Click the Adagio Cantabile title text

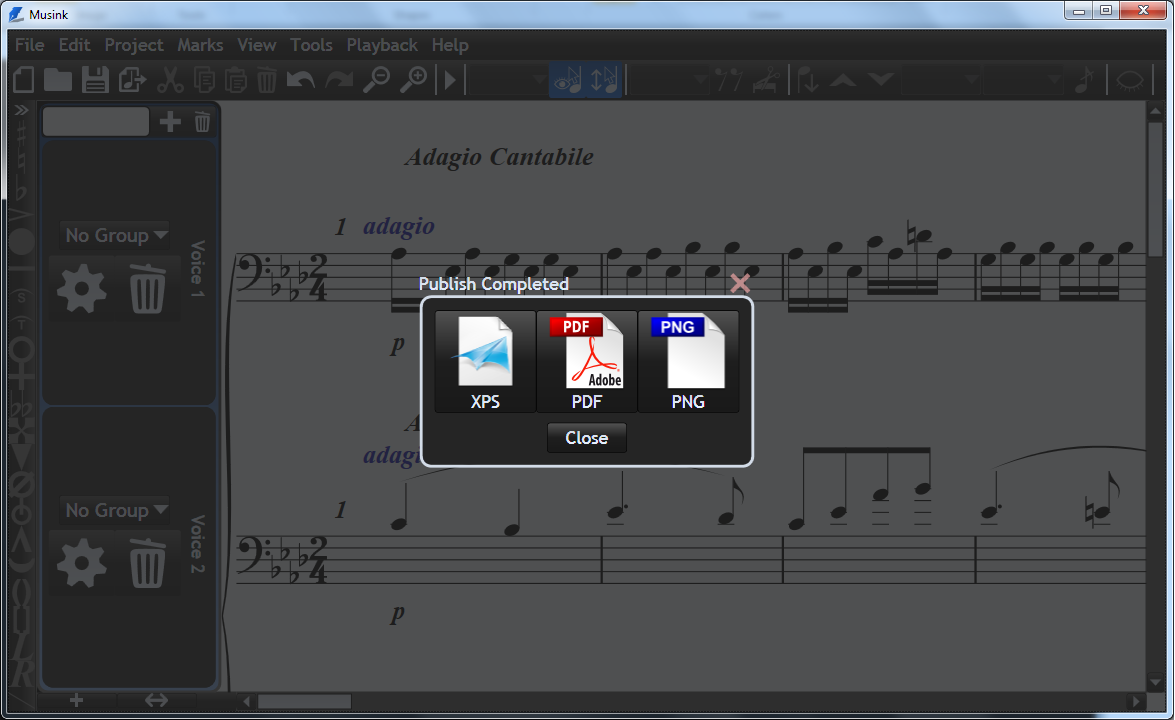(x=499, y=157)
